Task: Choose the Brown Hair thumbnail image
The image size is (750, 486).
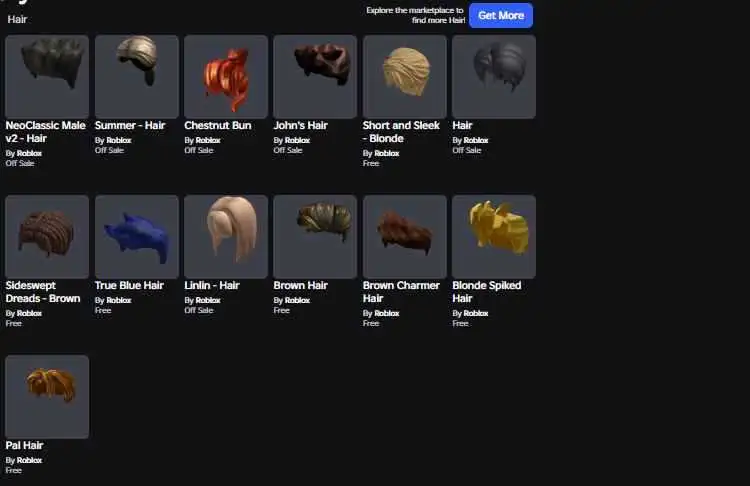Action: (315, 236)
